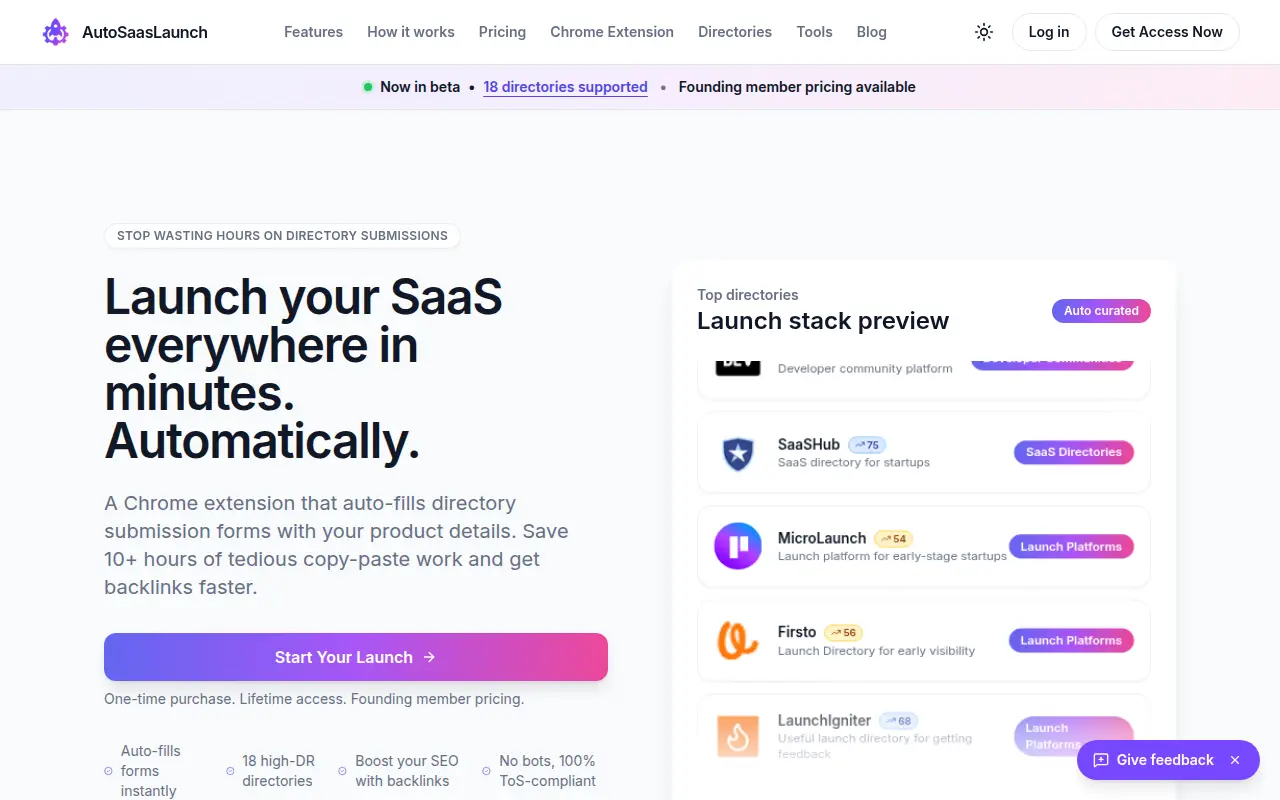Click the Get Access Now button
Screen dimensions: 1280x800
coord(1167,32)
